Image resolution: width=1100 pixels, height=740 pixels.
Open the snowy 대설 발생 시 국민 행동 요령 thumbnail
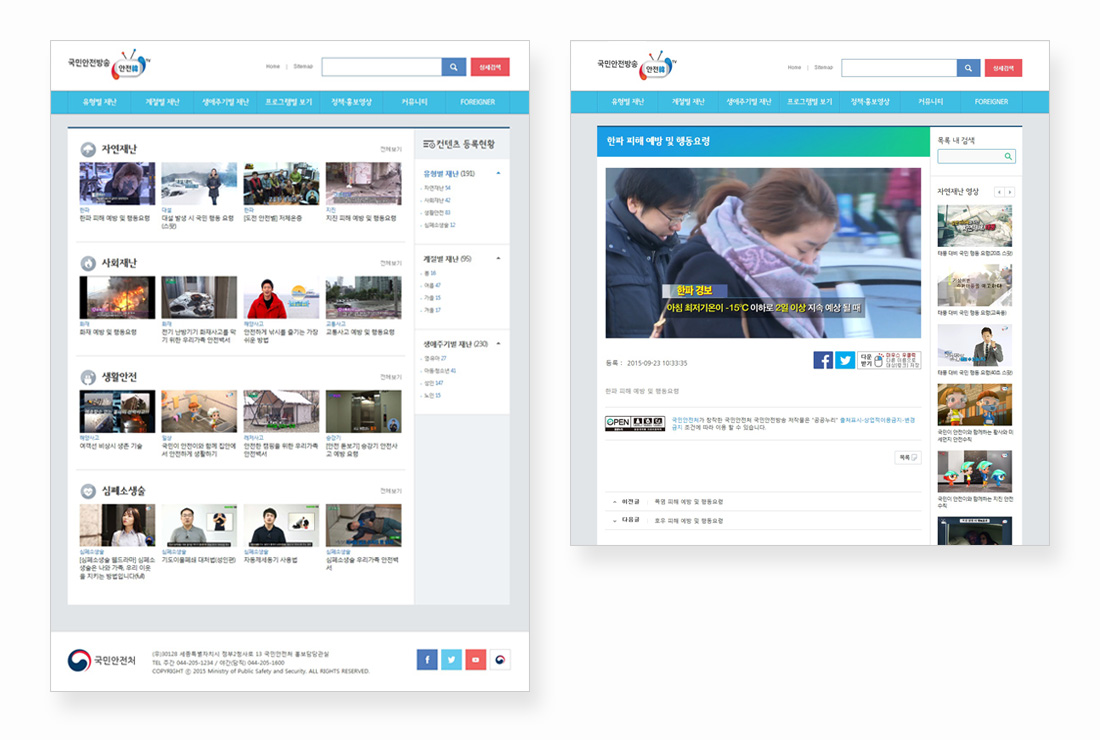[199, 184]
